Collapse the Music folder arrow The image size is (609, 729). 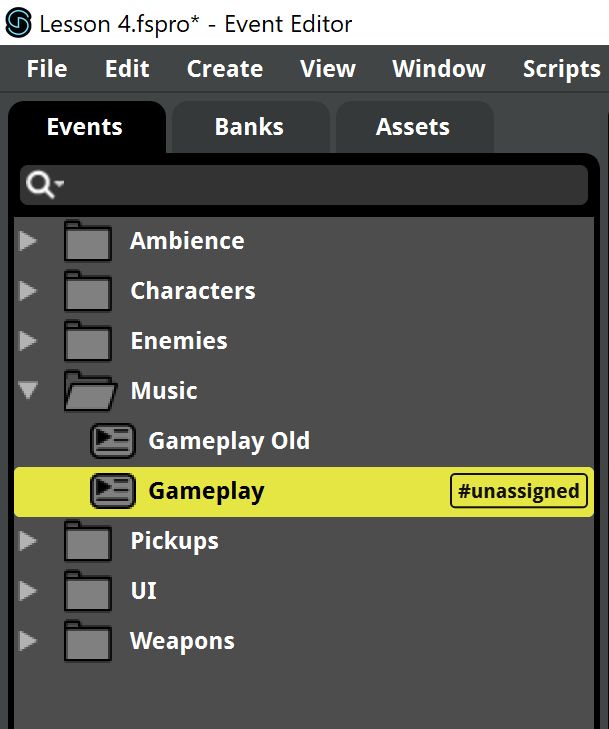28,391
